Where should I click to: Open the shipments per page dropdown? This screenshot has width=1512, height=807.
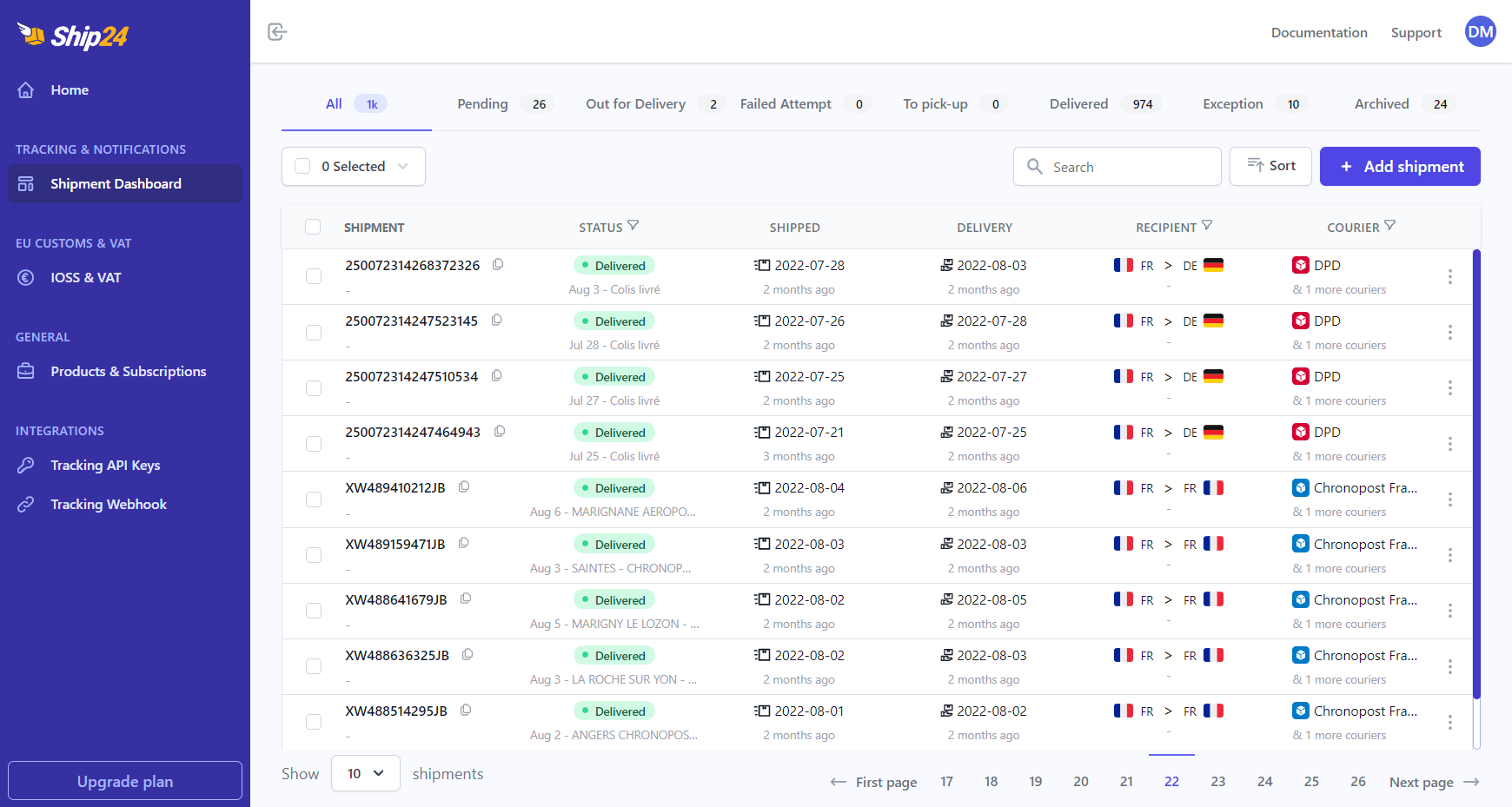(365, 773)
